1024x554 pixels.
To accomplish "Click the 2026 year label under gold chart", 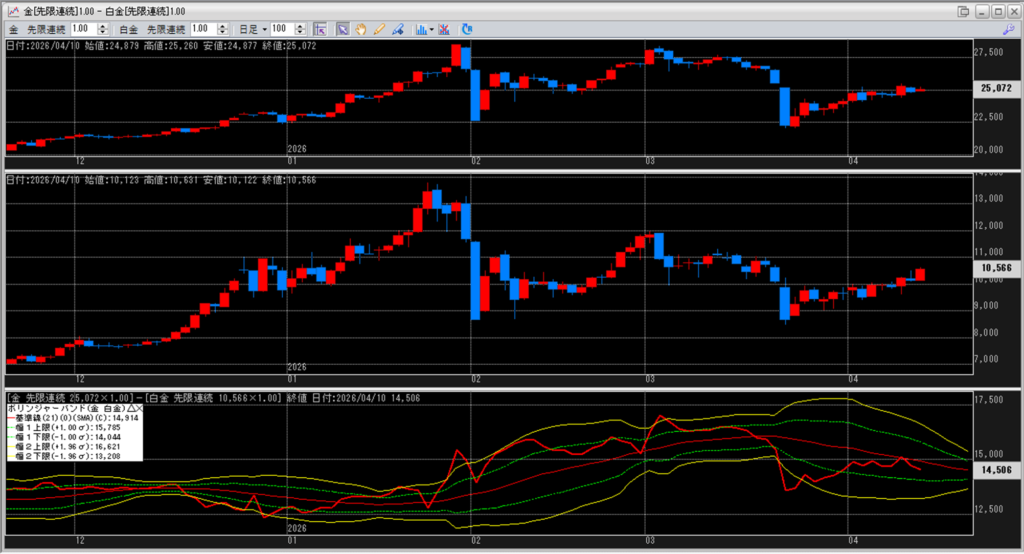I will [x=297, y=149].
